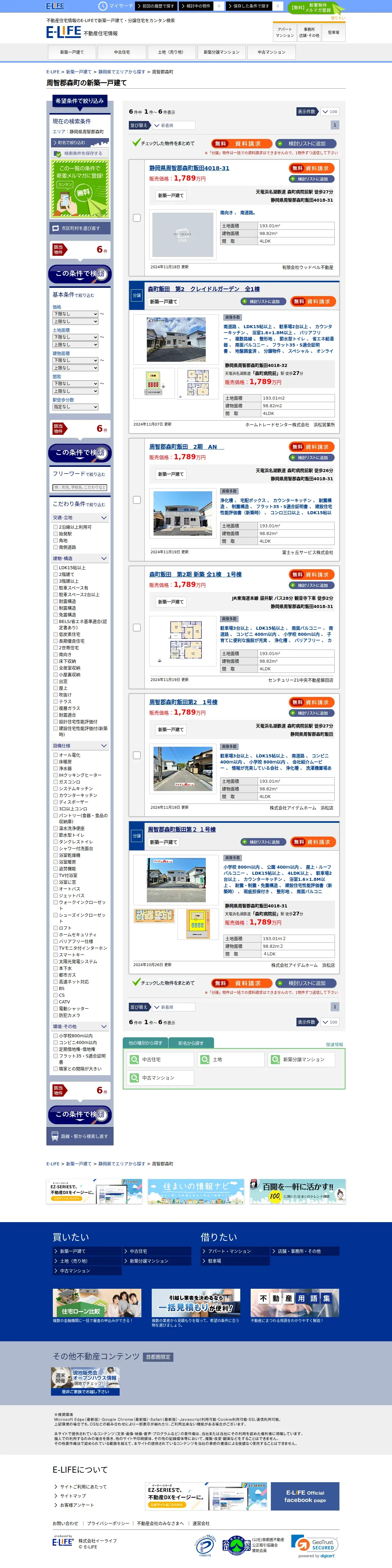
Task: Open the top 表示件数 100 dropdown
Action: pos(330,112)
